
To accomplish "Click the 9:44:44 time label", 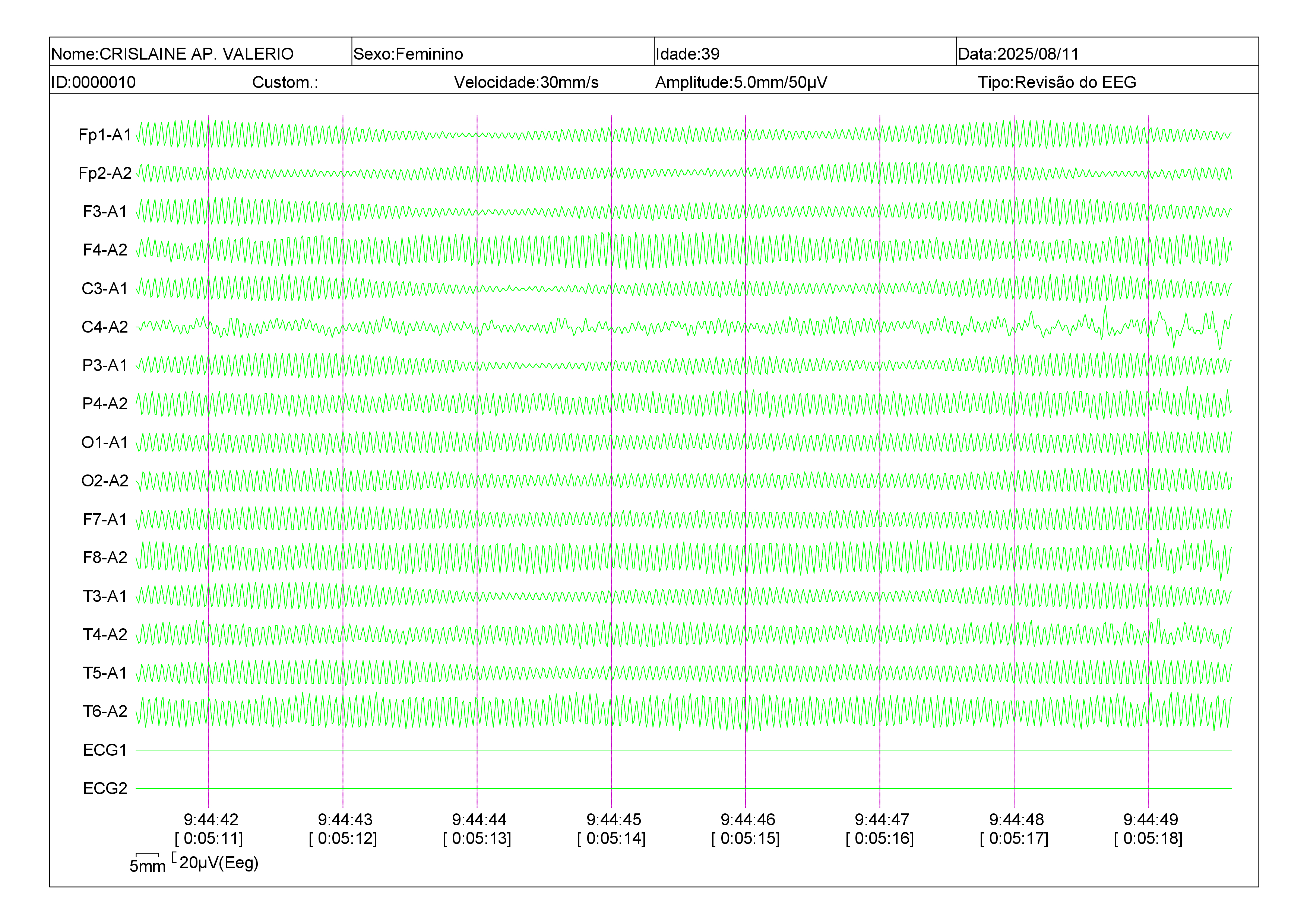I will pyautogui.click(x=479, y=819).
